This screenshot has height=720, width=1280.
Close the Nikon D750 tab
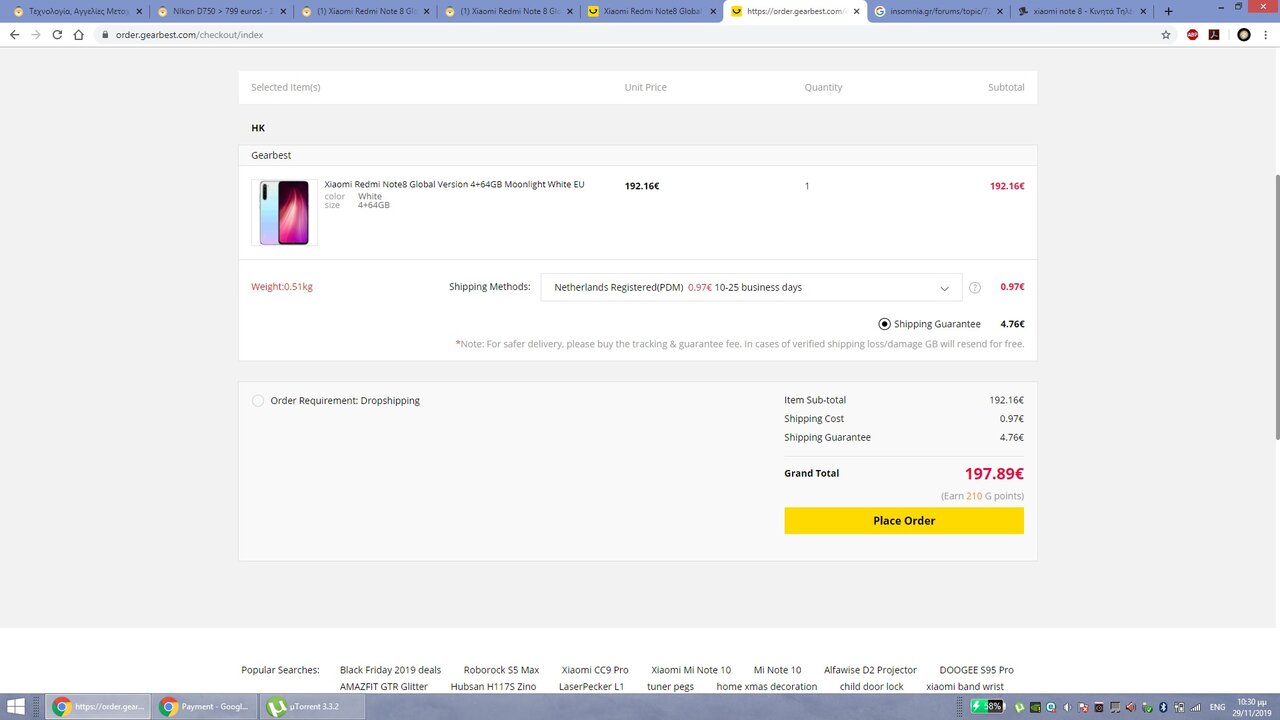[282, 12]
